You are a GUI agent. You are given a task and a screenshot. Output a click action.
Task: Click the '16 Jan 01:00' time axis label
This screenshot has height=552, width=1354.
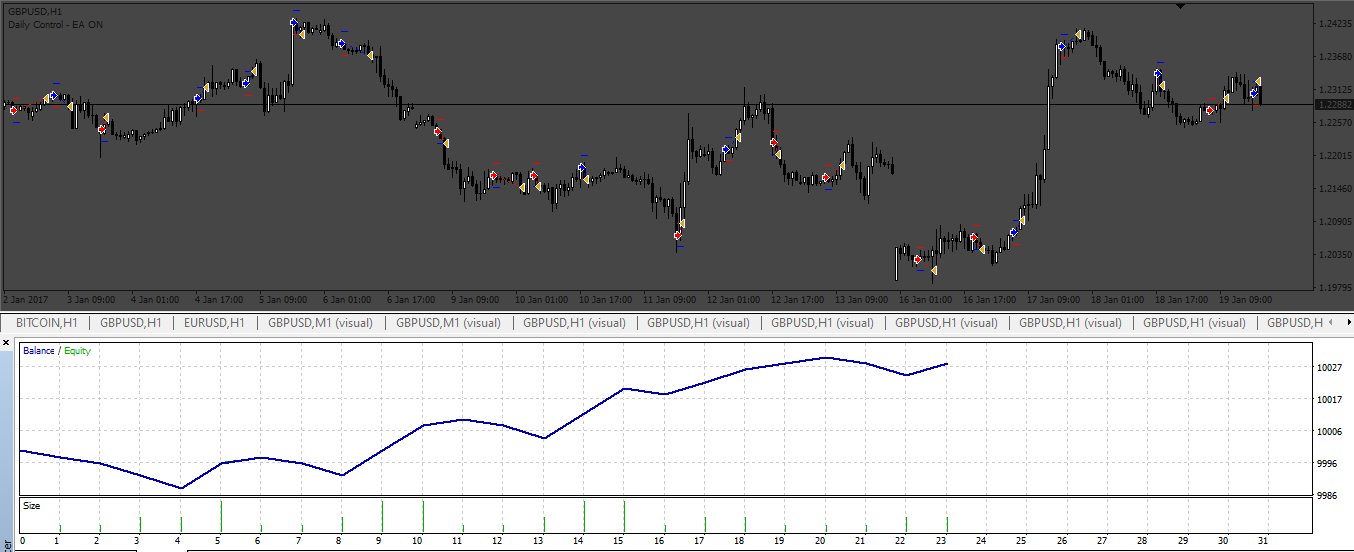(926, 299)
